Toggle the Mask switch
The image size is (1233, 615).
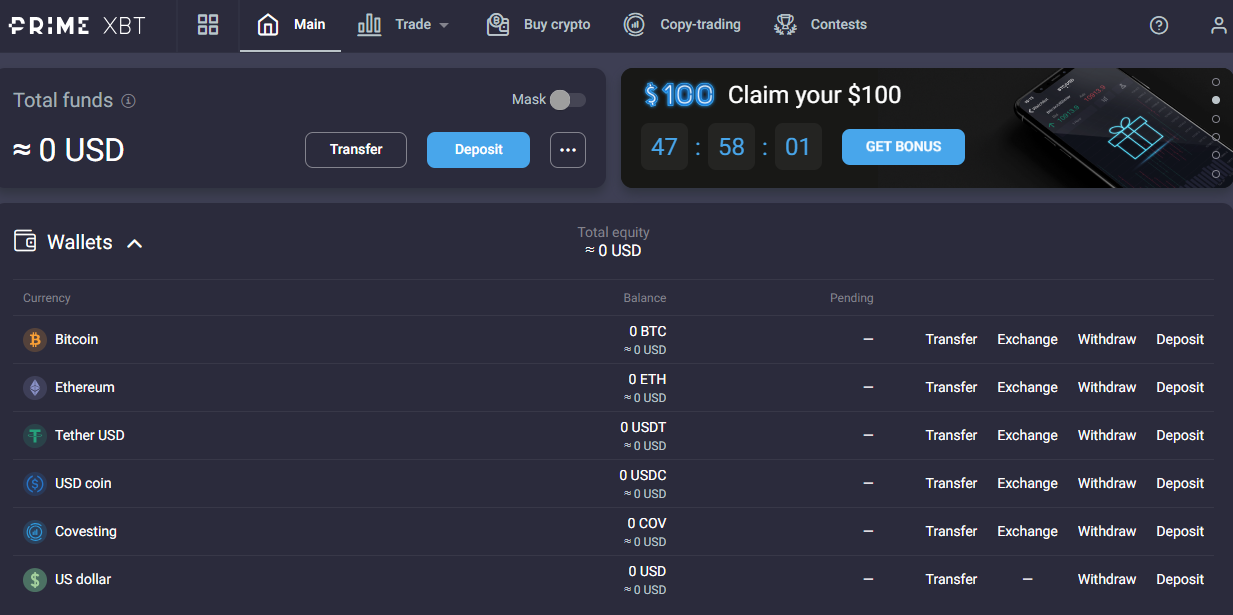pos(567,100)
